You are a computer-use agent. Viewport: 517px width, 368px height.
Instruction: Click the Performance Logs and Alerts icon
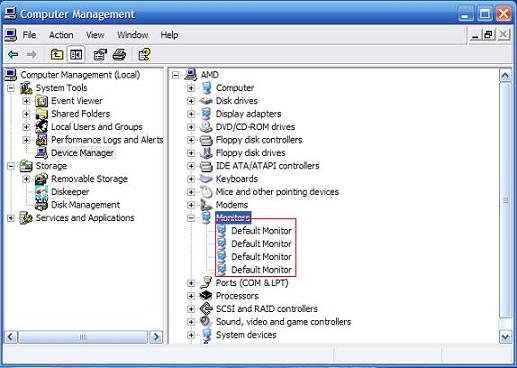tap(42, 140)
